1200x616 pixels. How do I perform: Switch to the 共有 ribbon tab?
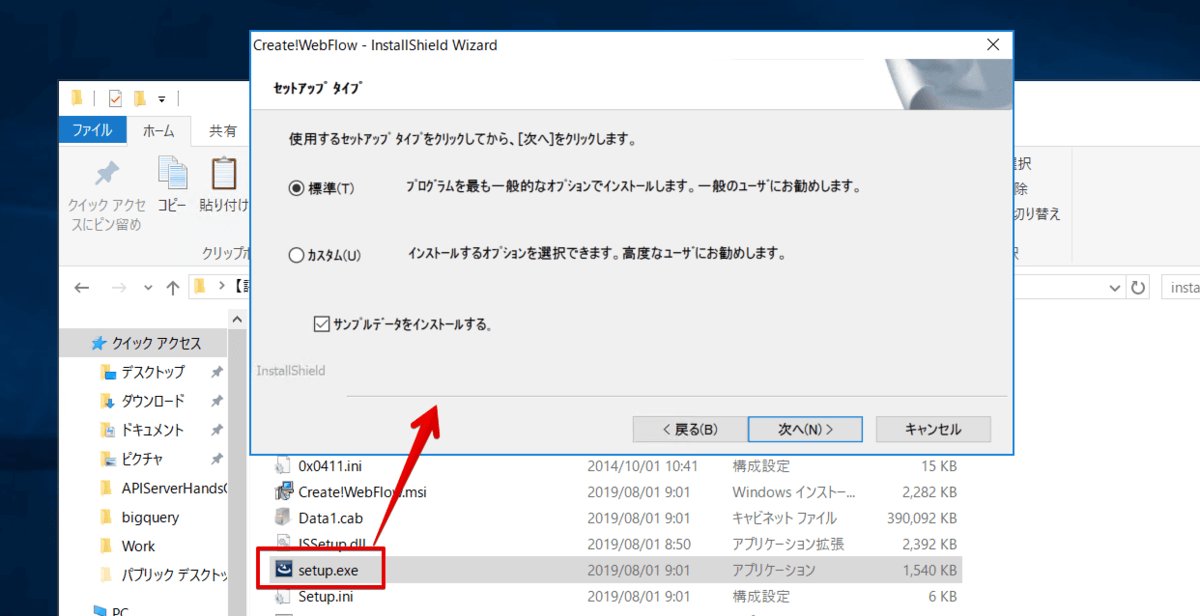click(x=222, y=131)
